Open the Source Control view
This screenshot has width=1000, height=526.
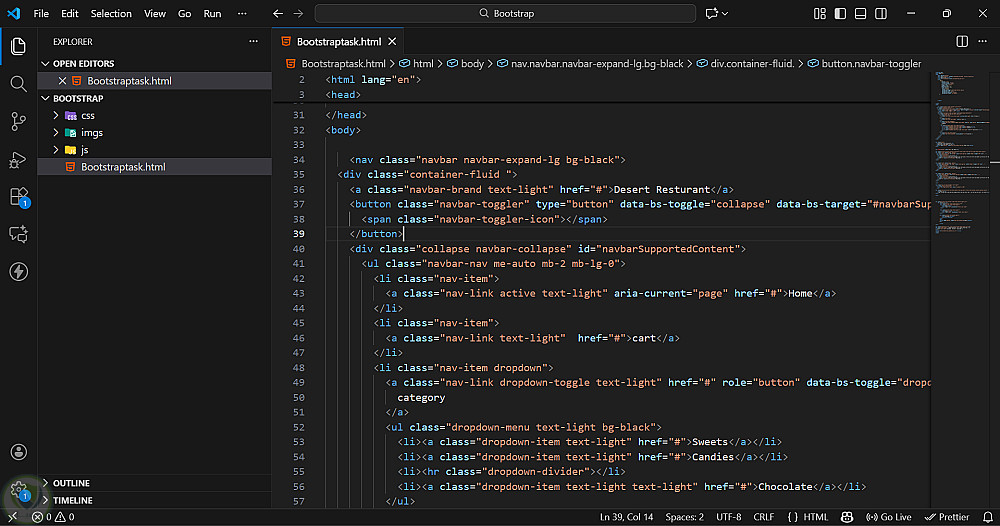coord(18,121)
